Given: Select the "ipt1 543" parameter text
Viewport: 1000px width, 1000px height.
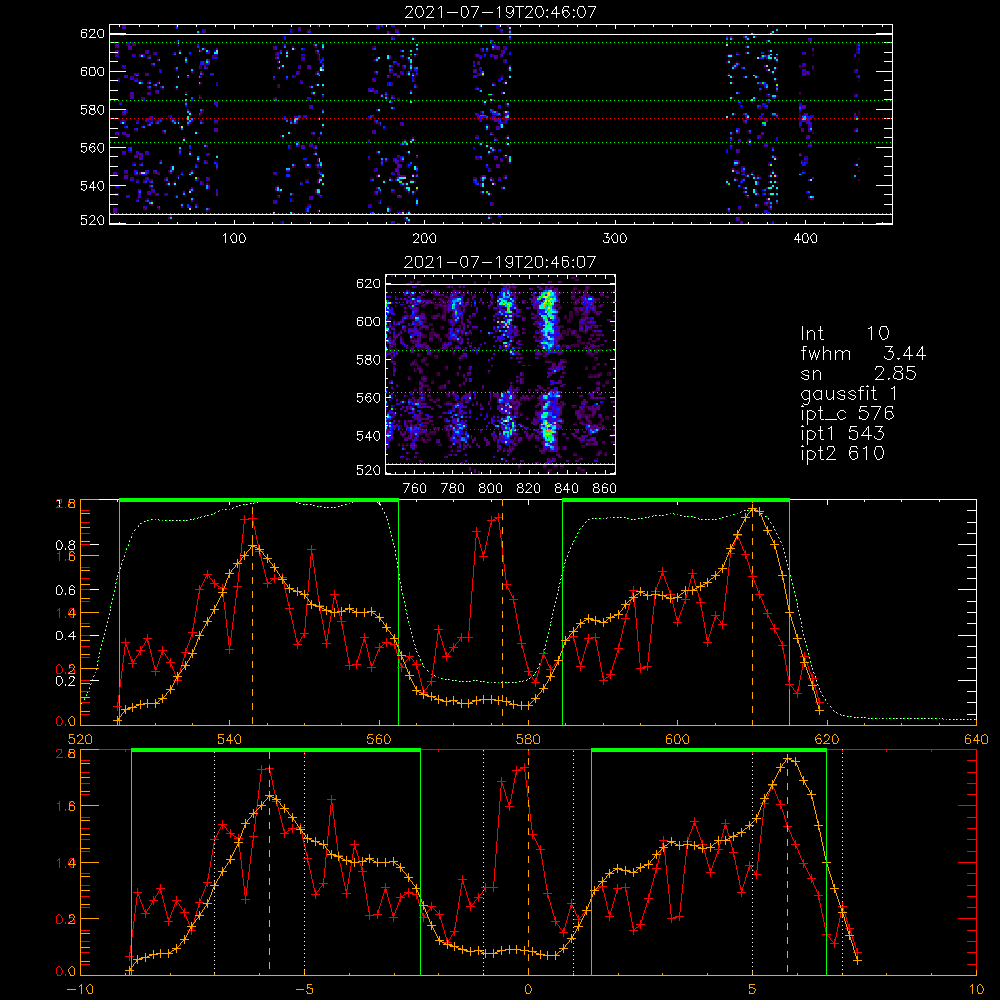Looking at the screenshot, I should tap(842, 433).
